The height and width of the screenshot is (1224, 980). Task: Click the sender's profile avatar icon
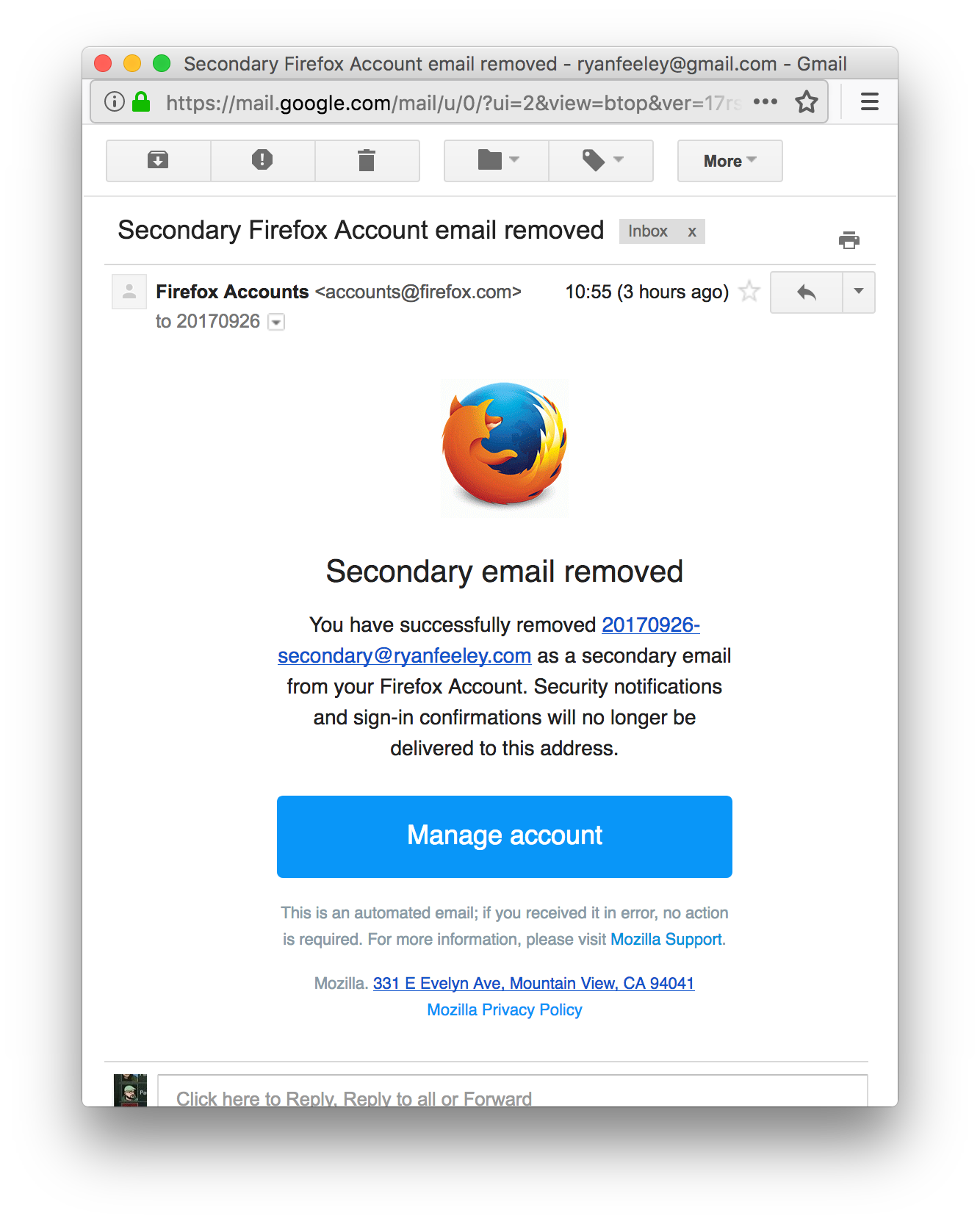click(129, 292)
